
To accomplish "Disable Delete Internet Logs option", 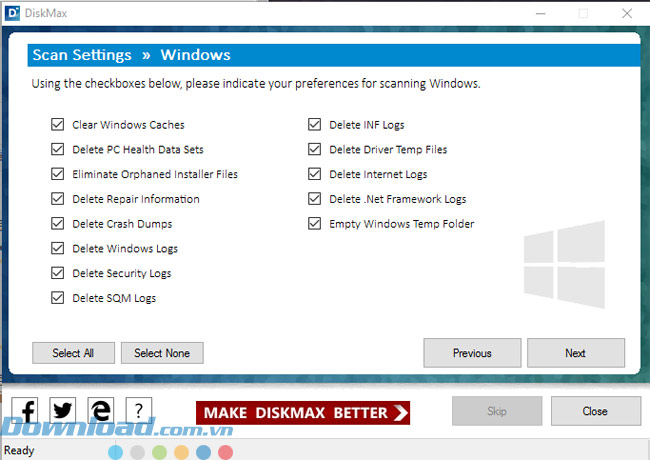I will [x=315, y=174].
